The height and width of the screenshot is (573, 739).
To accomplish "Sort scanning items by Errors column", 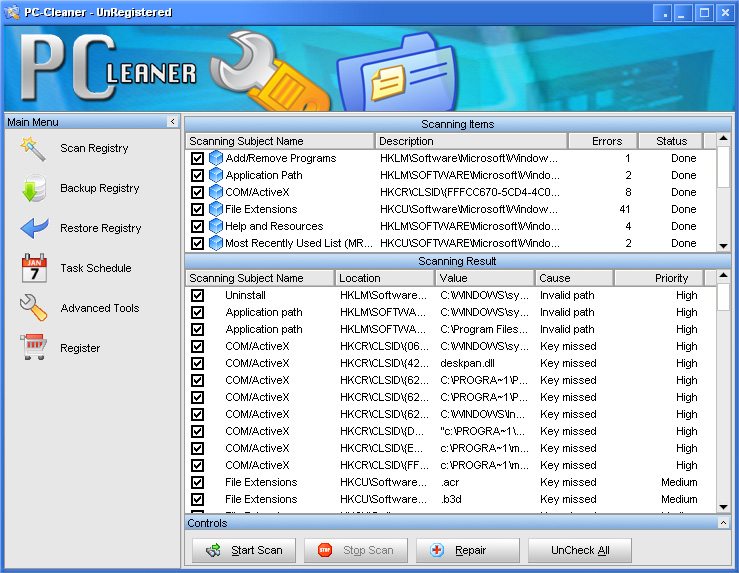I will tap(603, 141).
